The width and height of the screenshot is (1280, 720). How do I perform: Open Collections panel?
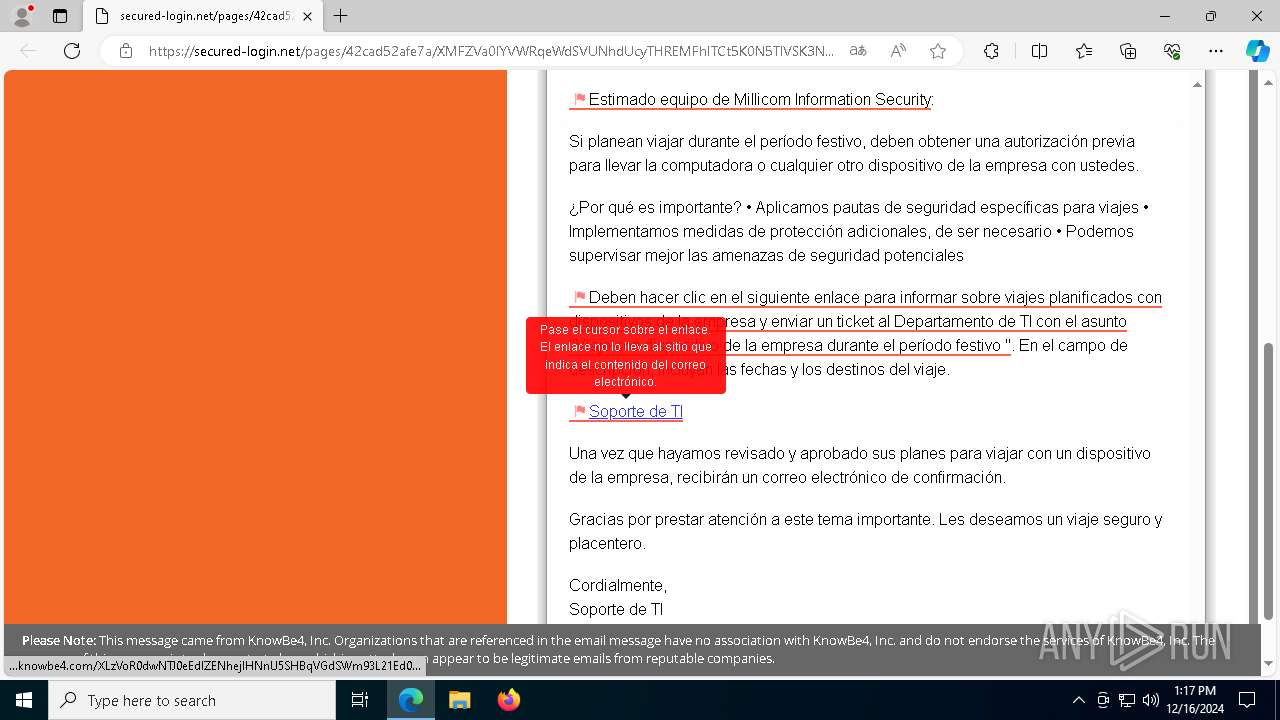coord(1128,51)
